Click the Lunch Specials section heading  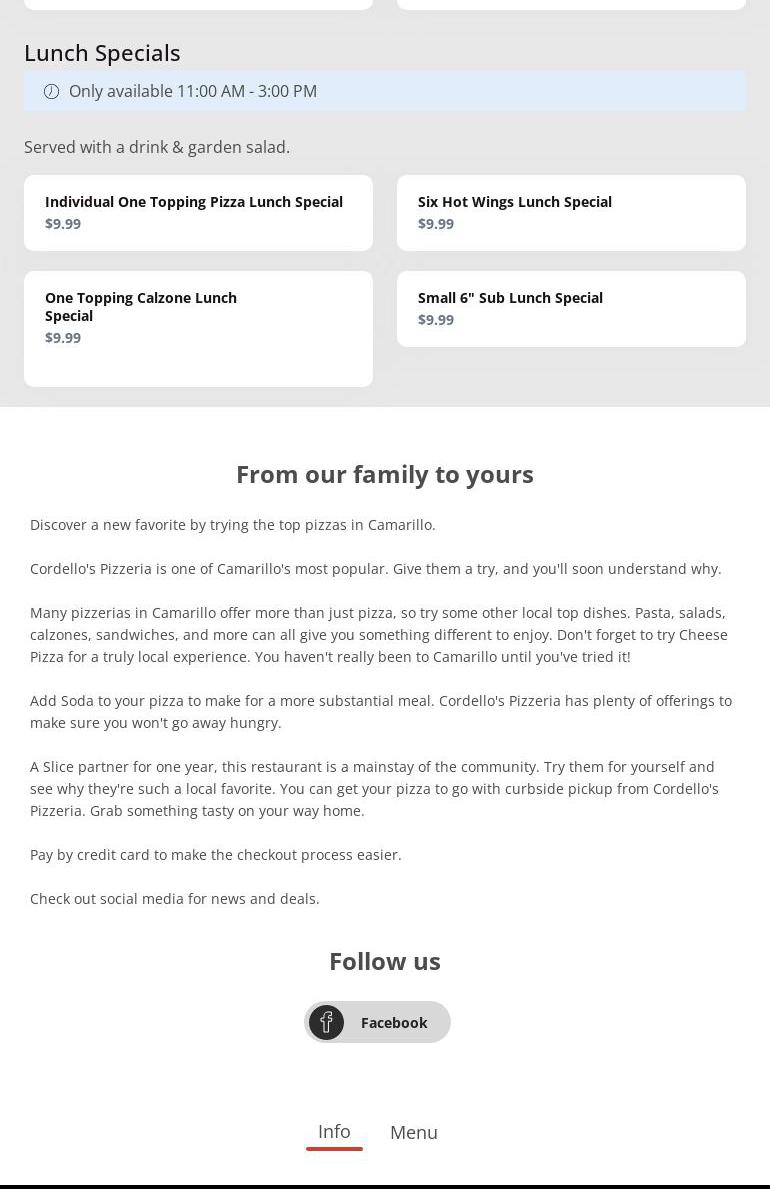tap(102, 53)
